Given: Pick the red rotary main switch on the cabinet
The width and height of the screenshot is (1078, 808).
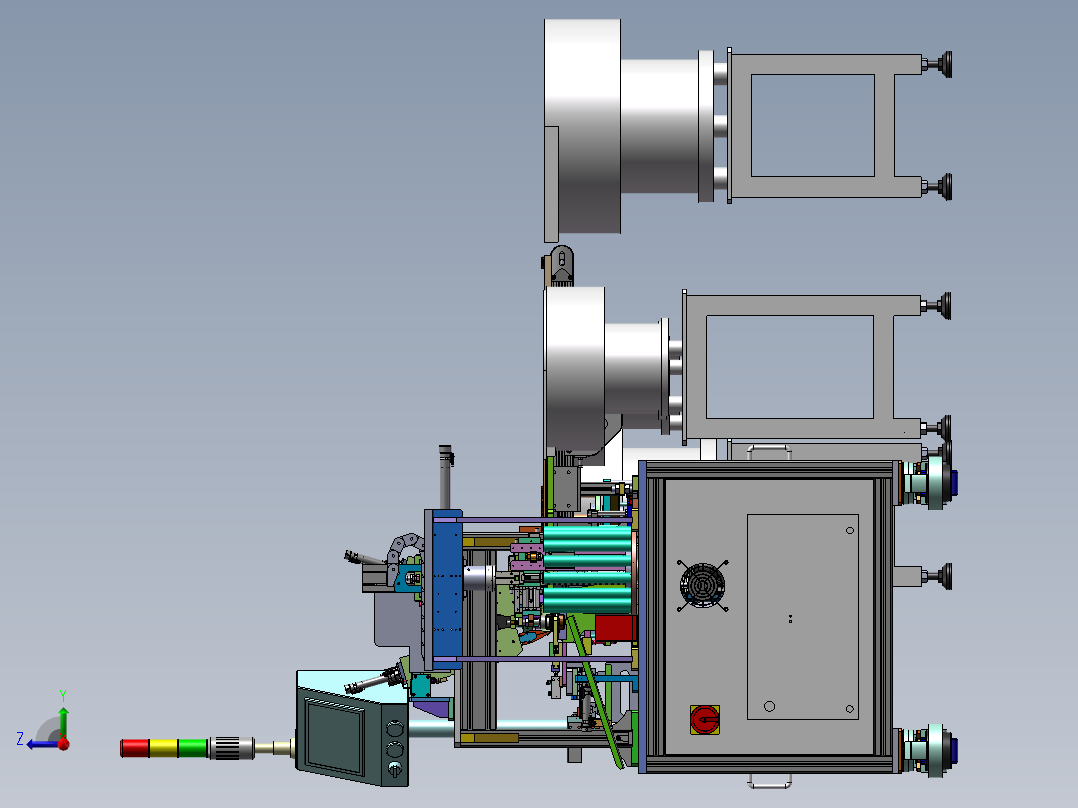Looking at the screenshot, I should pos(705,720).
